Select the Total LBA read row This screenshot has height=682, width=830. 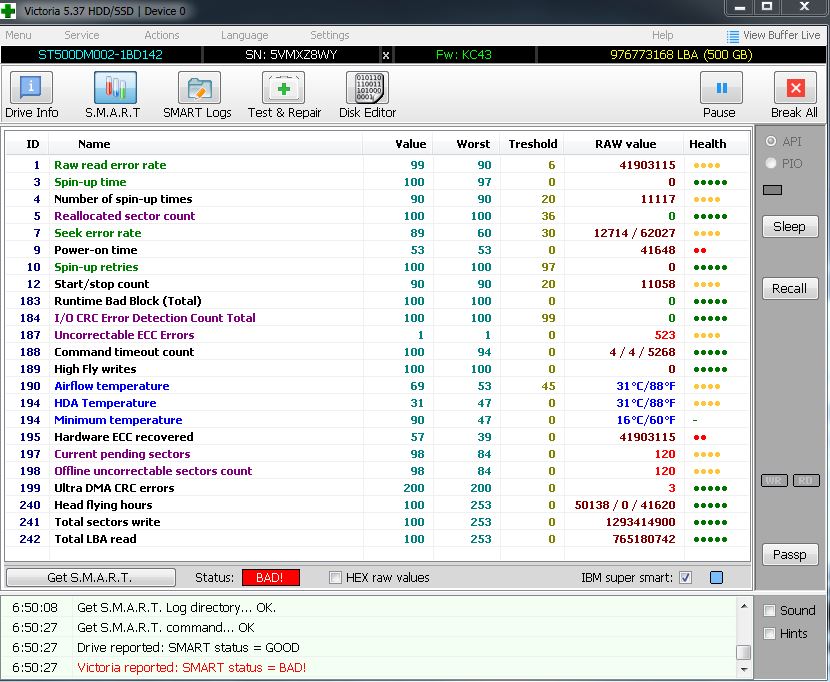377,539
